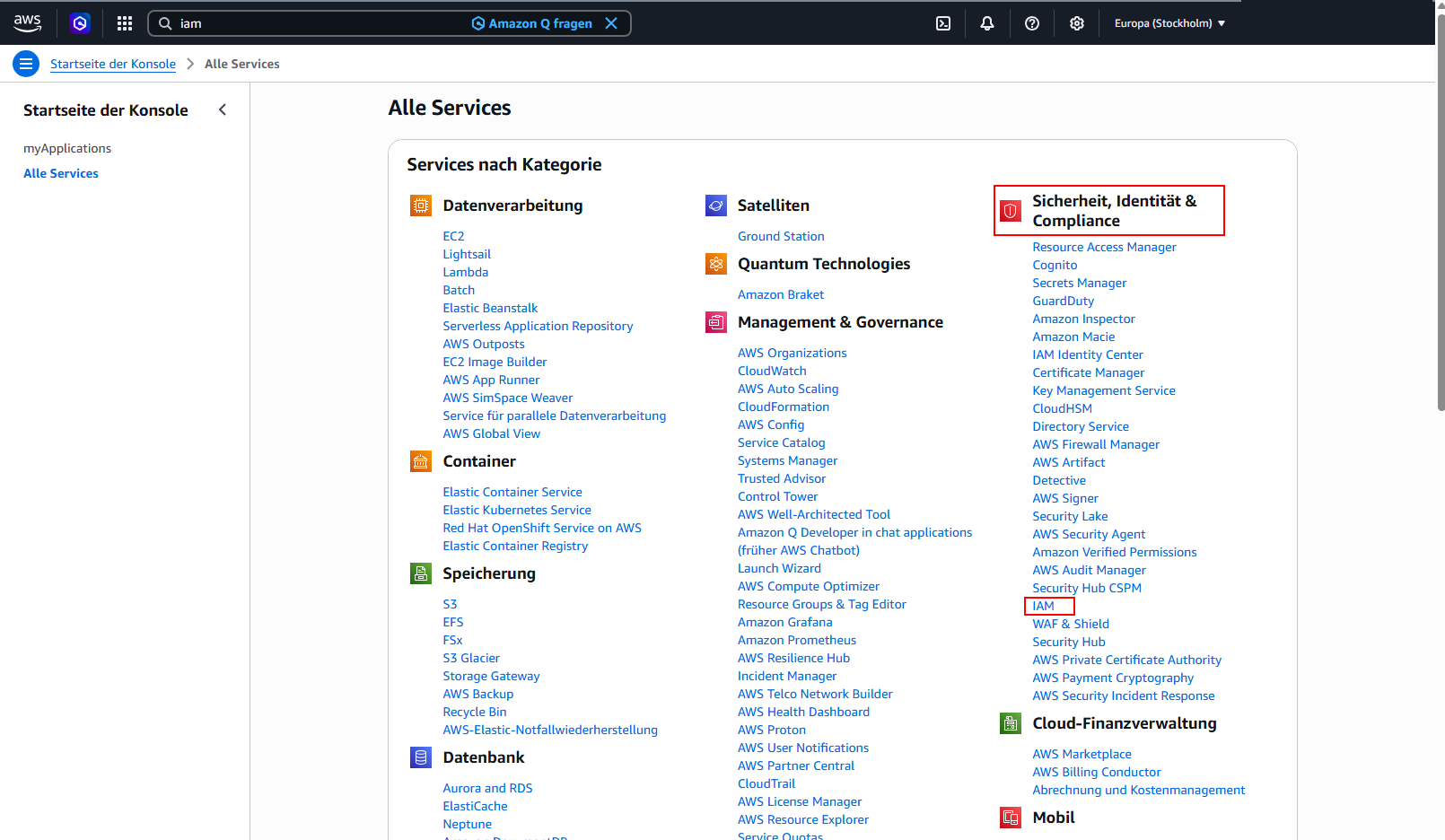Open the Lambda service link
This screenshot has width=1445, height=840.
tap(466, 272)
